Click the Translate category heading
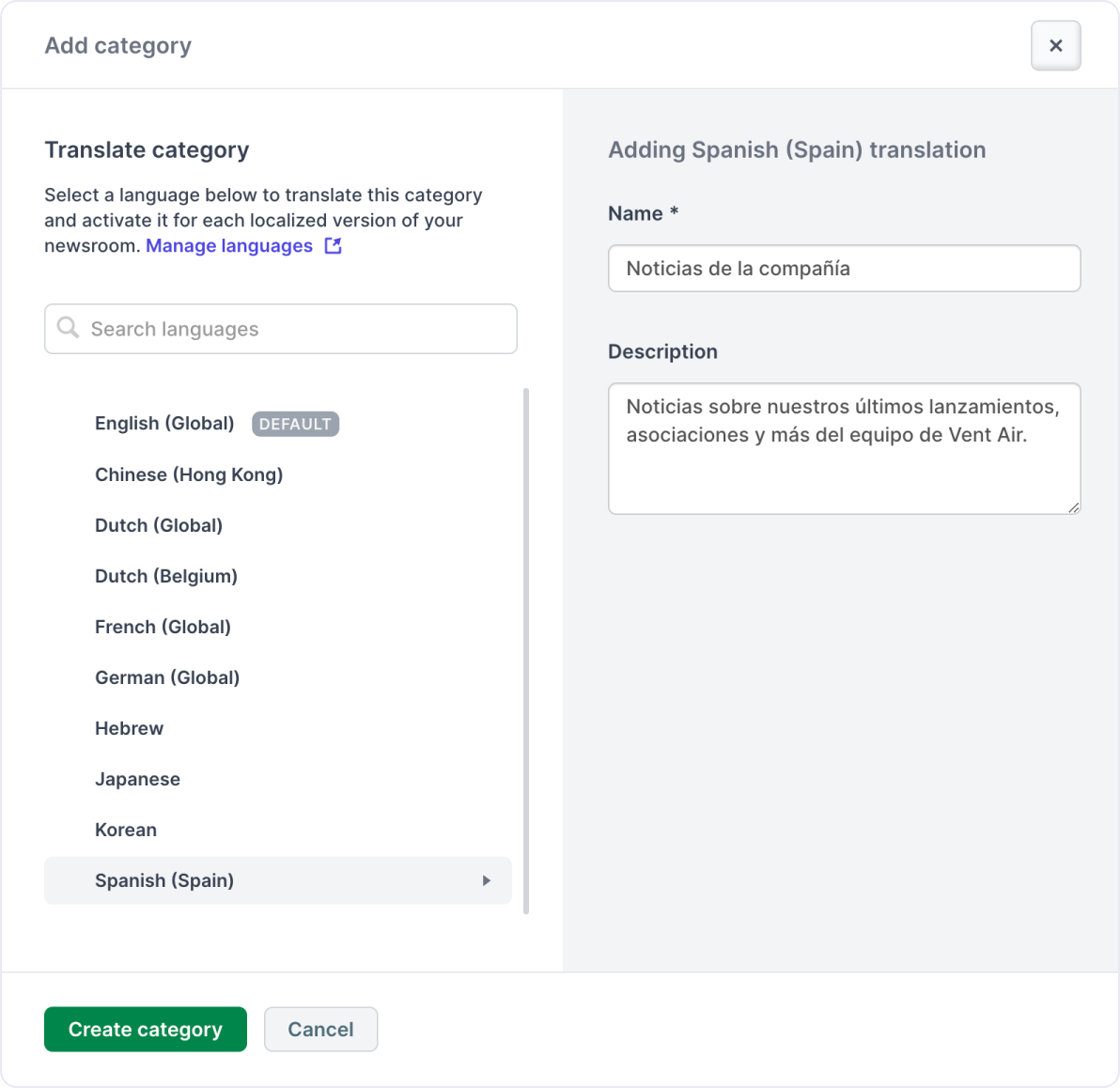This screenshot has width=1120, height=1088. tap(148, 150)
